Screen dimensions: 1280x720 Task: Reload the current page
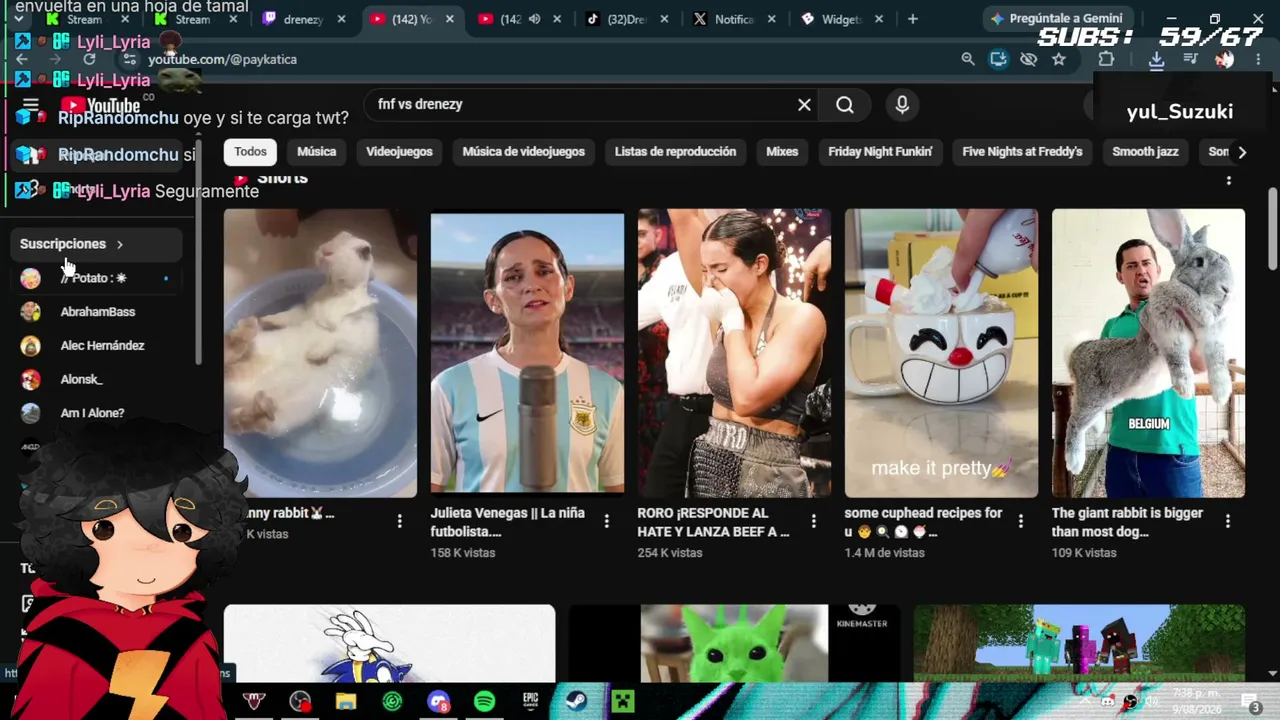pos(89,59)
